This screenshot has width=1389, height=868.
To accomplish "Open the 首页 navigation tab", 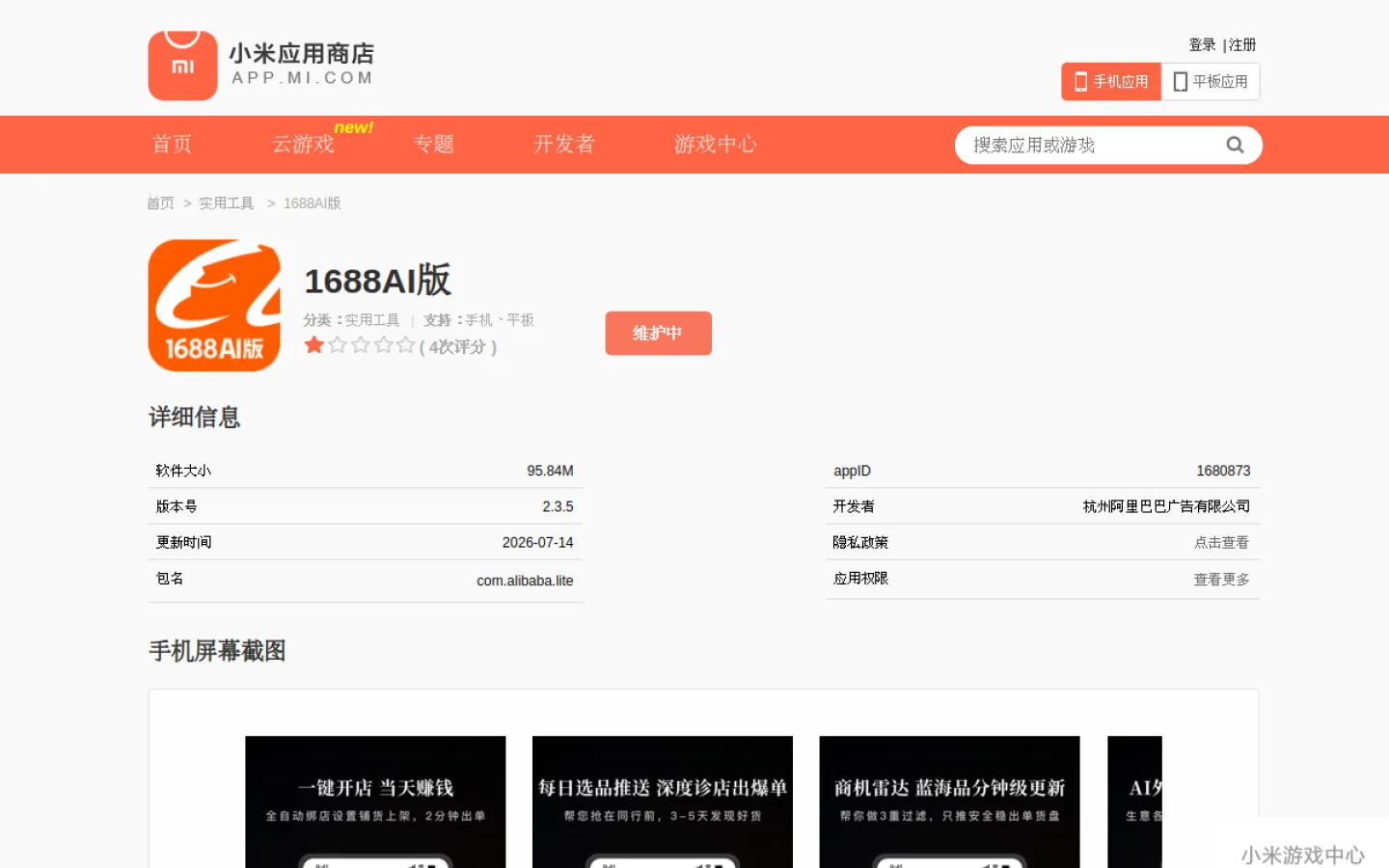I will (x=173, y=144).
